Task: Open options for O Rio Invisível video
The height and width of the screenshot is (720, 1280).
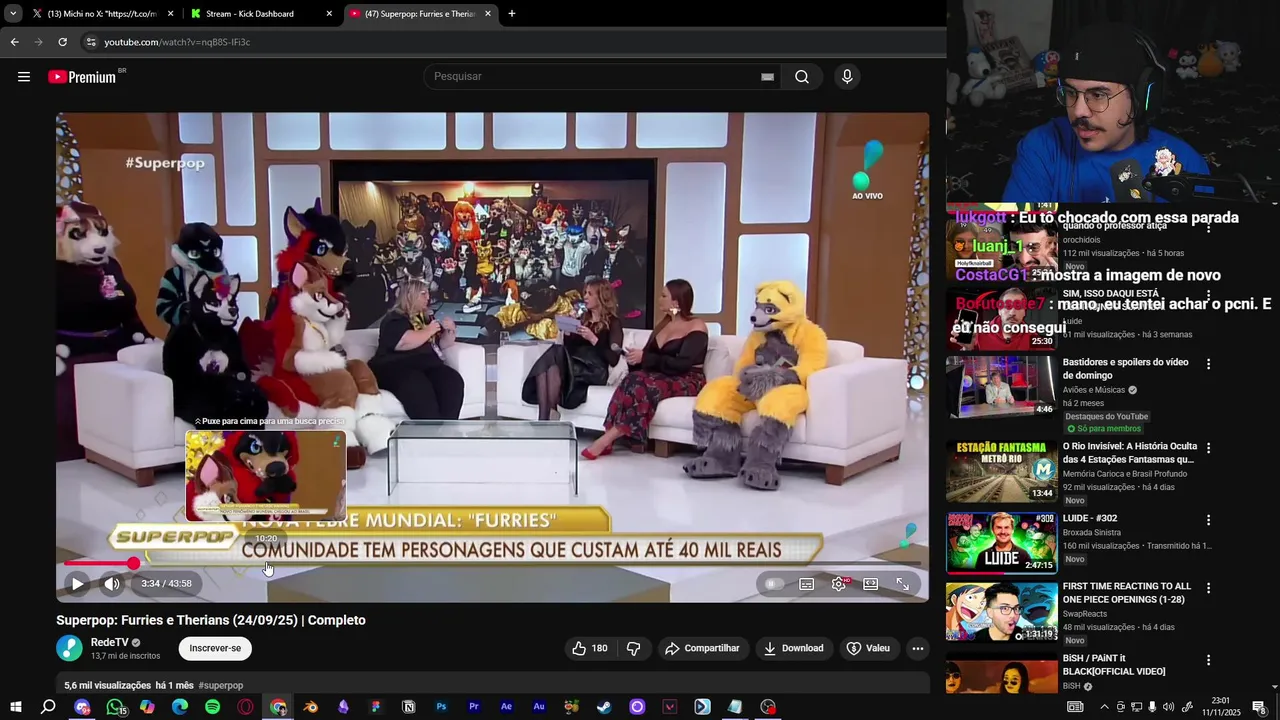Action: [x=1208, y=448]
